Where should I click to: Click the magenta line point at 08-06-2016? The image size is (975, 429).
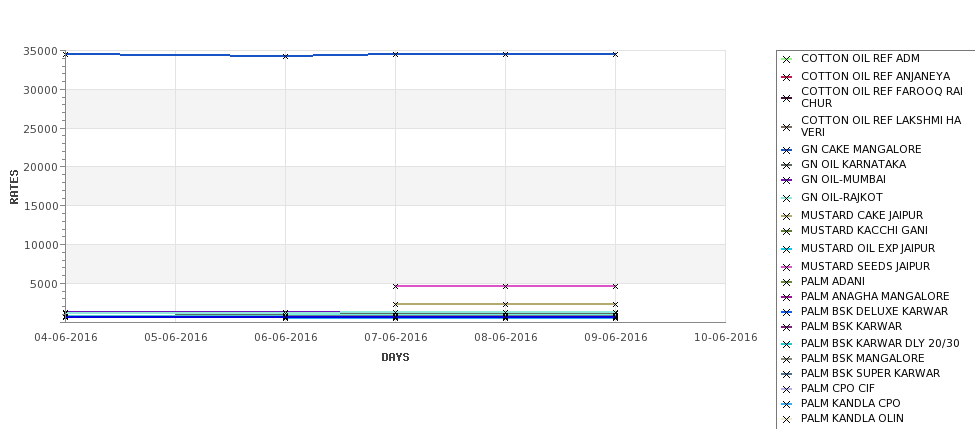click(x=505, y=286)
